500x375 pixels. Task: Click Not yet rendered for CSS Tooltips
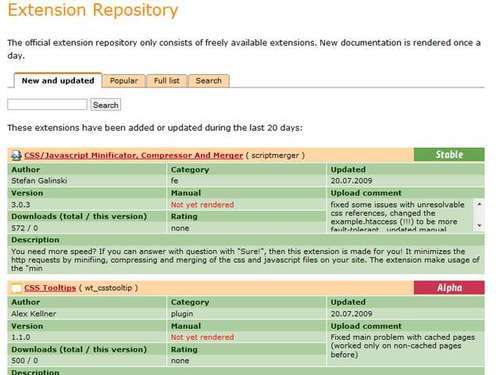pos(202,337)
